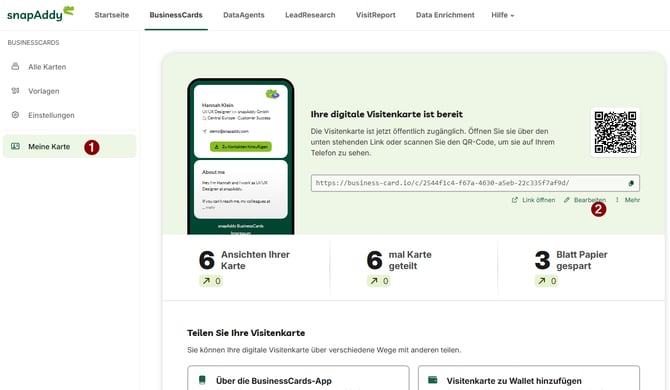Click the green add-to-contacts button in preview
The width and height of the screenshot is (670, 390).
pos(241,147)
